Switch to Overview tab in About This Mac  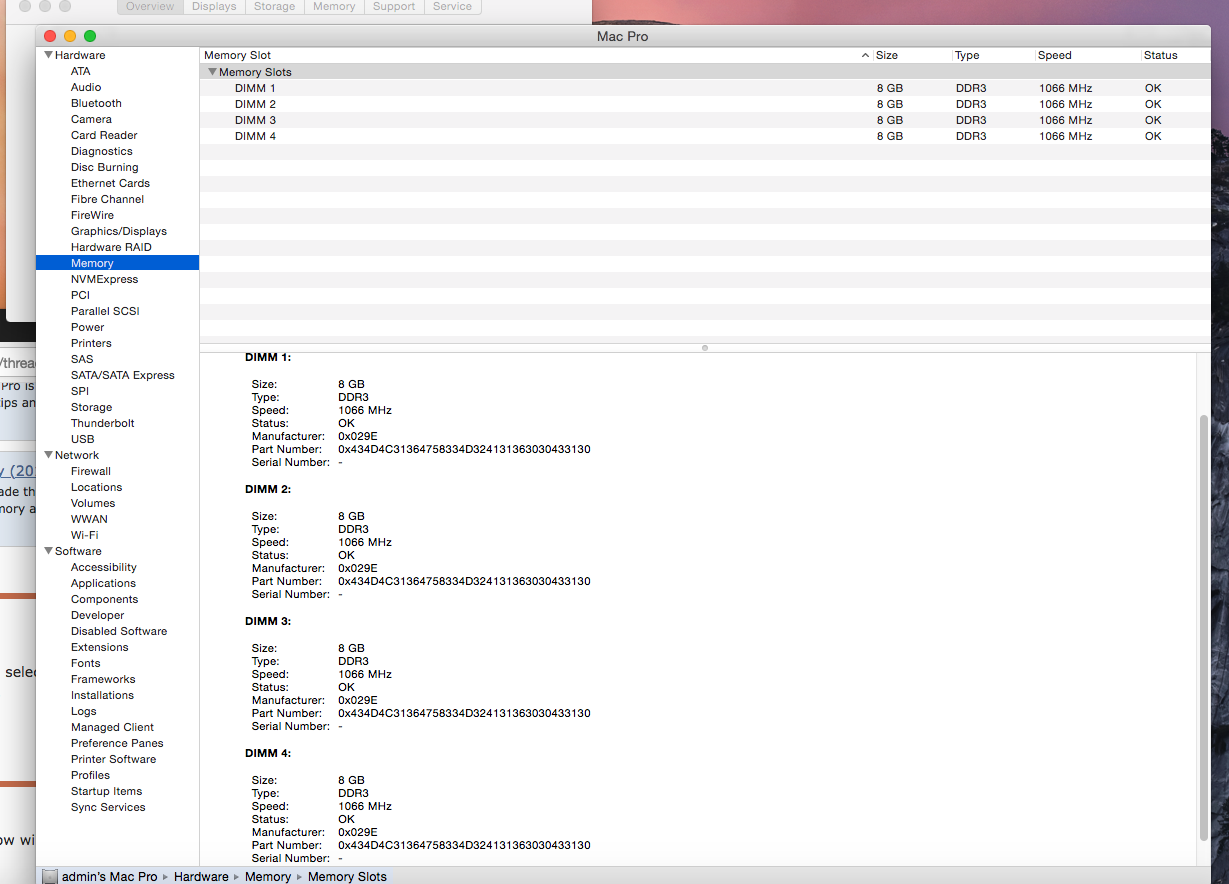[x=151, y=6]
